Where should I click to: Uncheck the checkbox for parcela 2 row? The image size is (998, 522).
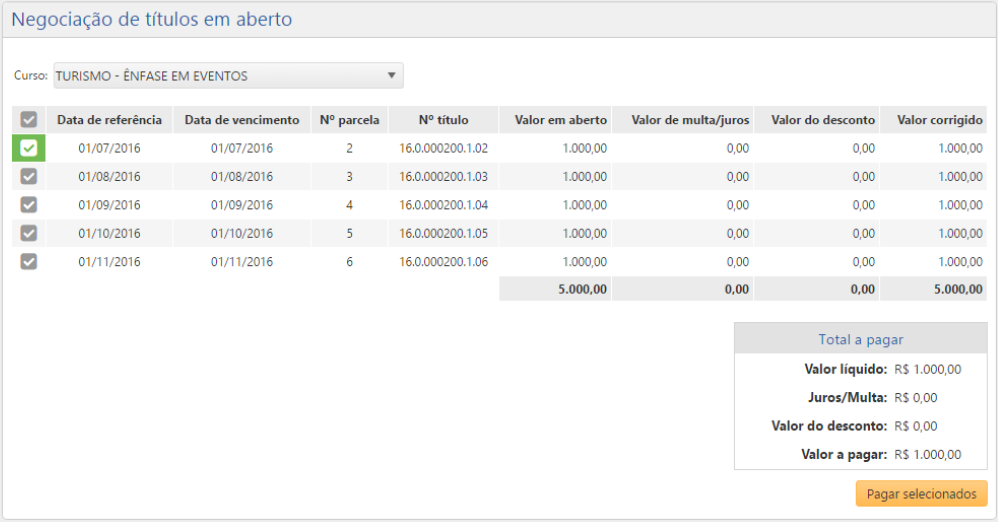(x=29, y=148)
